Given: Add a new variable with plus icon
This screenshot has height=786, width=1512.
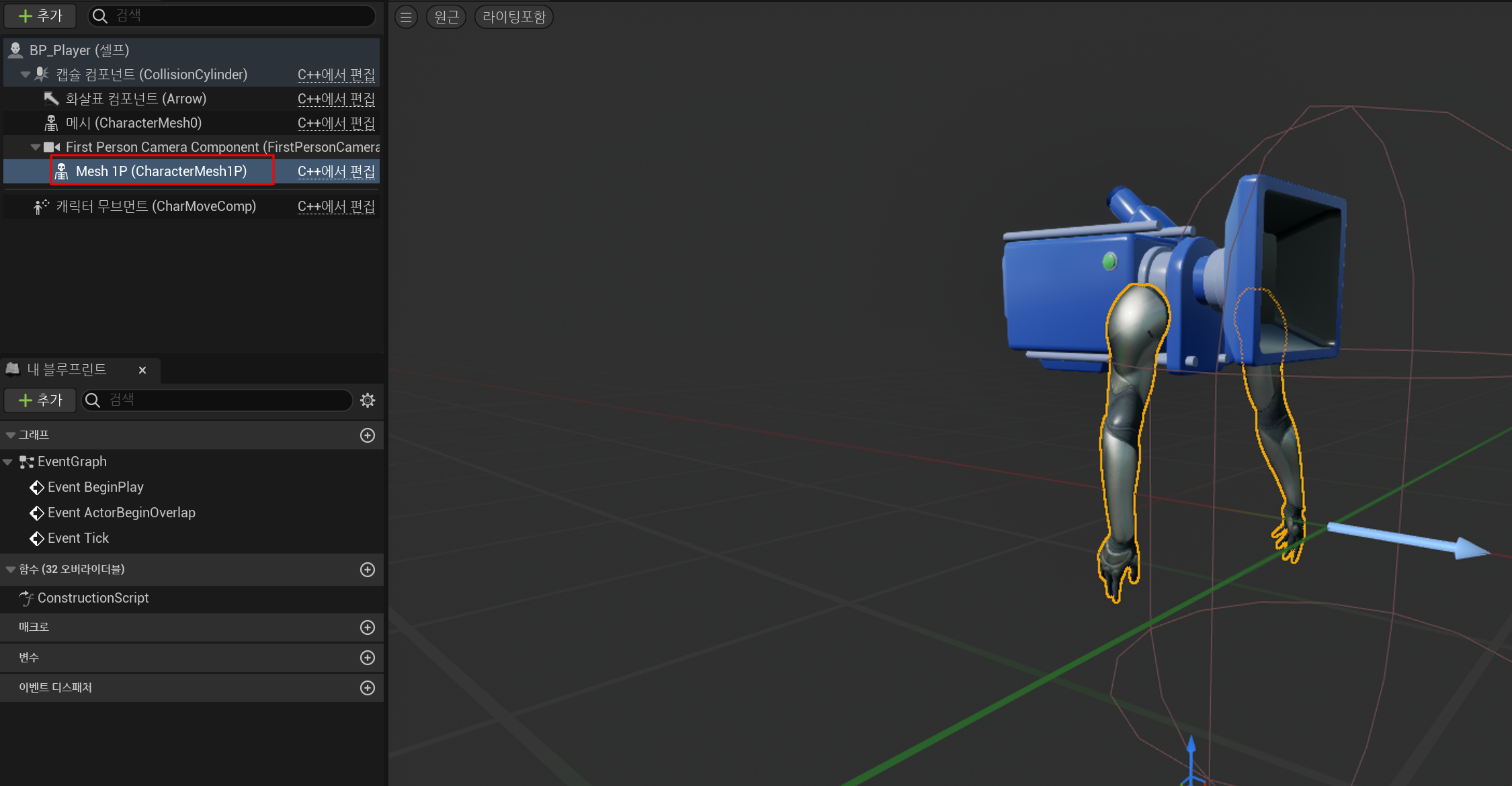Looking at the screenshot, I should [368, 658].
